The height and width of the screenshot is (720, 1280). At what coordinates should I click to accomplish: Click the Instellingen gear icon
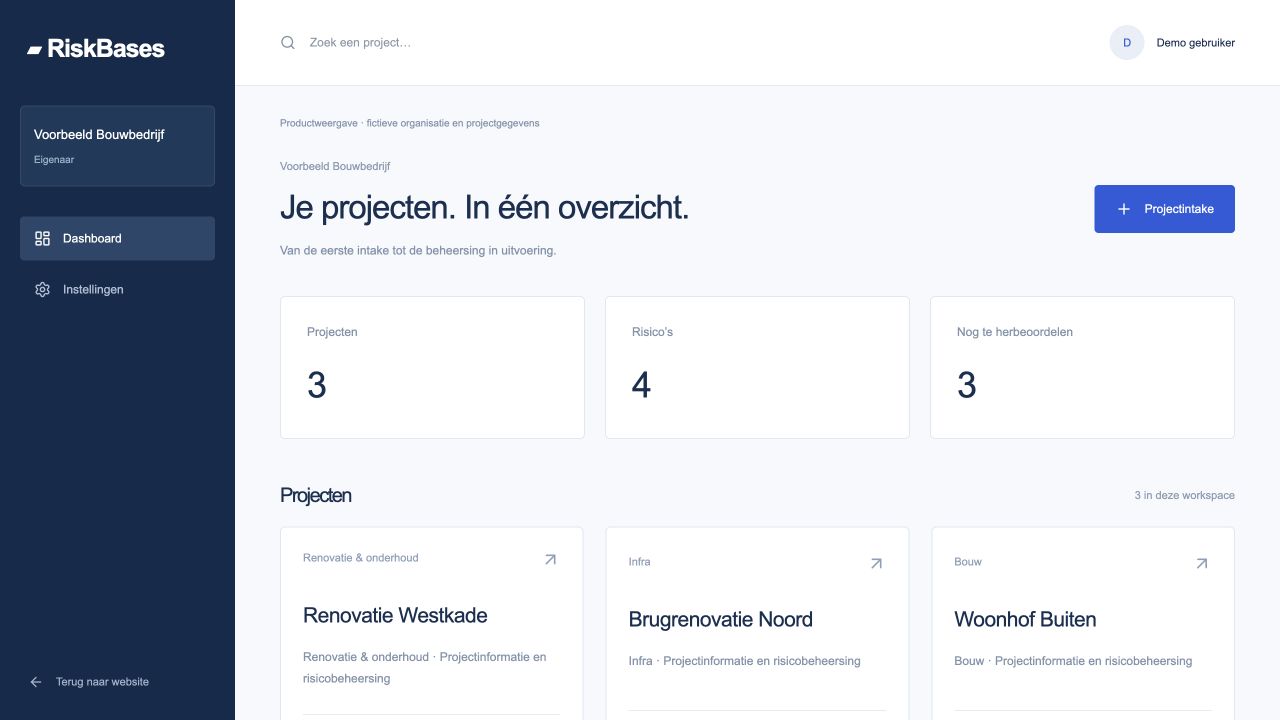click(42, 289)
